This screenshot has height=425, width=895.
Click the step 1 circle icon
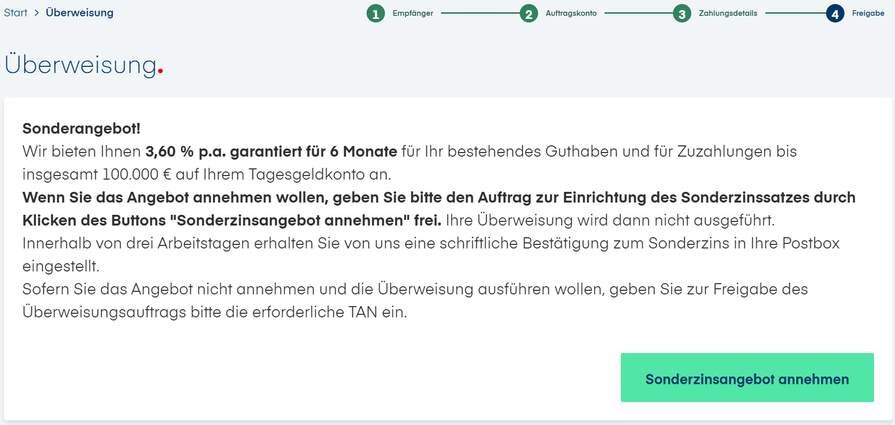pyautogui.click(x=375, y=14)
